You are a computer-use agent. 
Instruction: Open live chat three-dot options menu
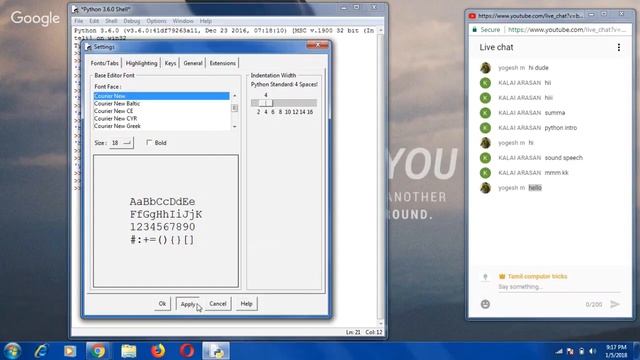tap(619, 47)
